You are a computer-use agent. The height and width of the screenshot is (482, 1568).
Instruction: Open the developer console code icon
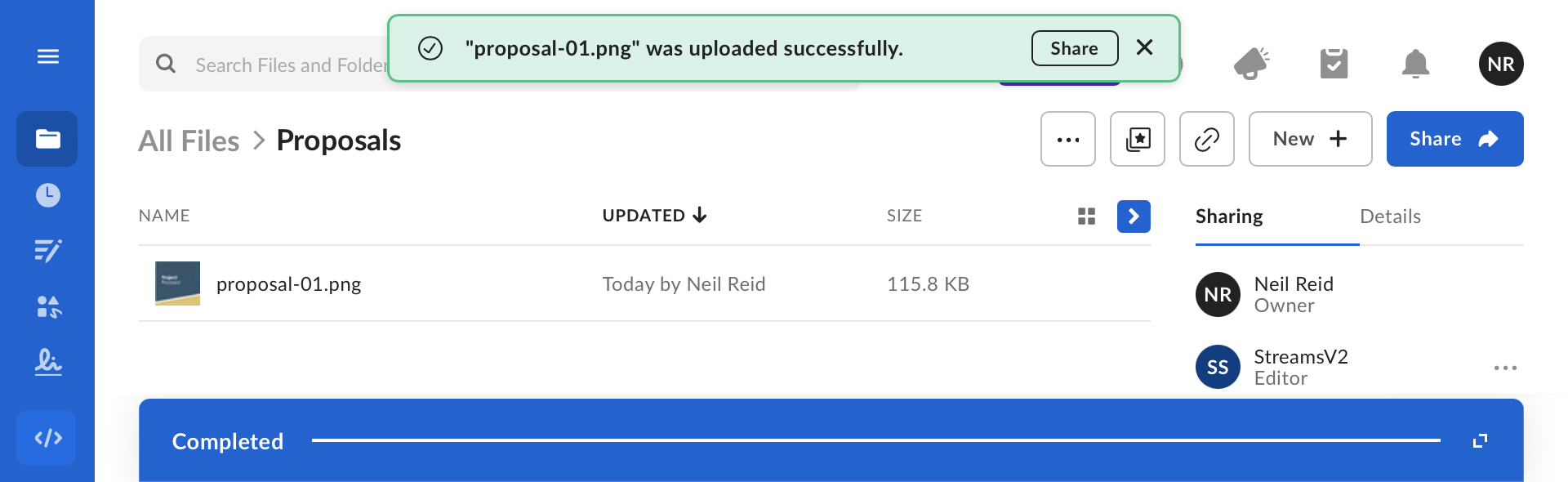47,438
